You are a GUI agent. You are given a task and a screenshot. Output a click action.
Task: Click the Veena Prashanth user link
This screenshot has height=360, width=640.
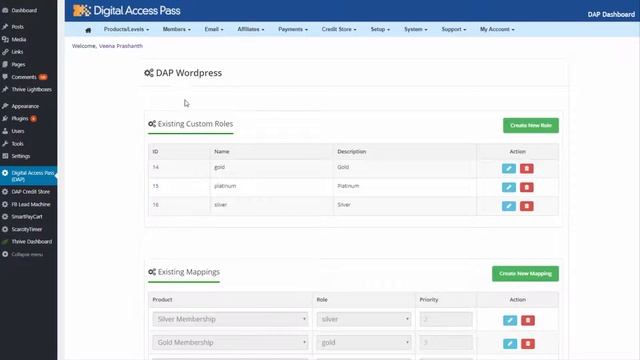[121, 46]
